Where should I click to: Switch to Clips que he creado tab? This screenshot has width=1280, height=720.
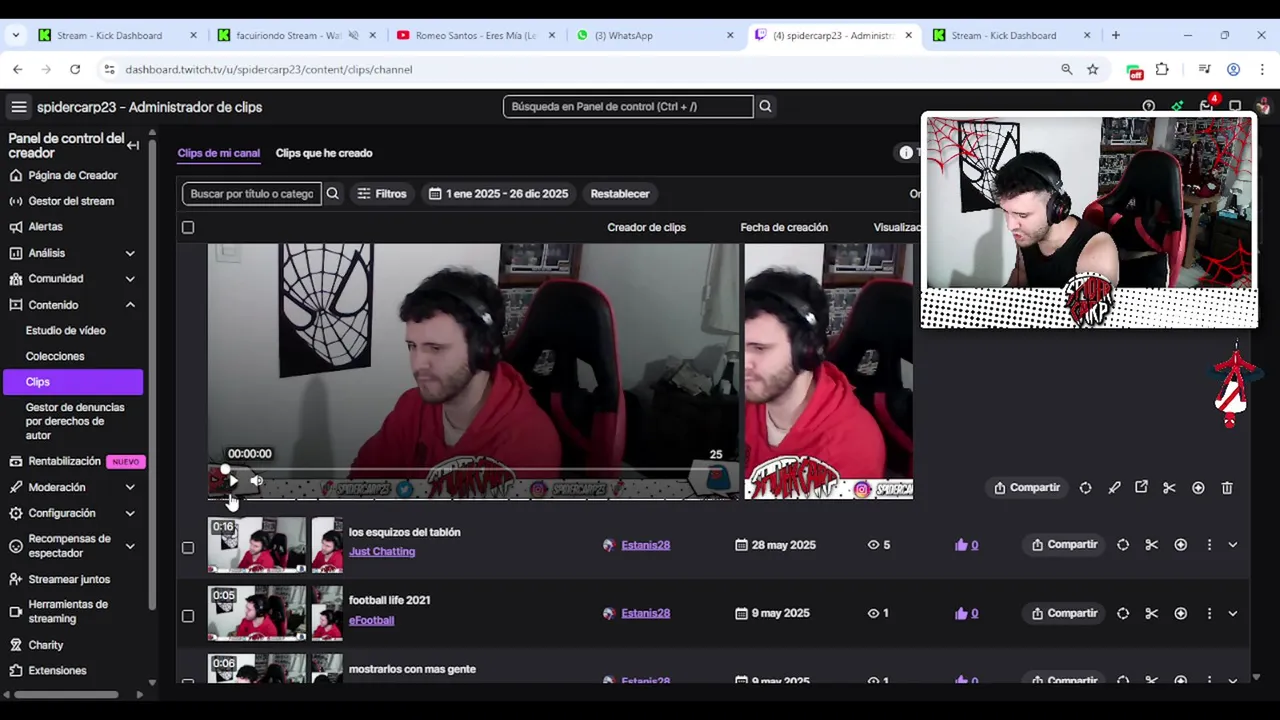coord(324,153)
